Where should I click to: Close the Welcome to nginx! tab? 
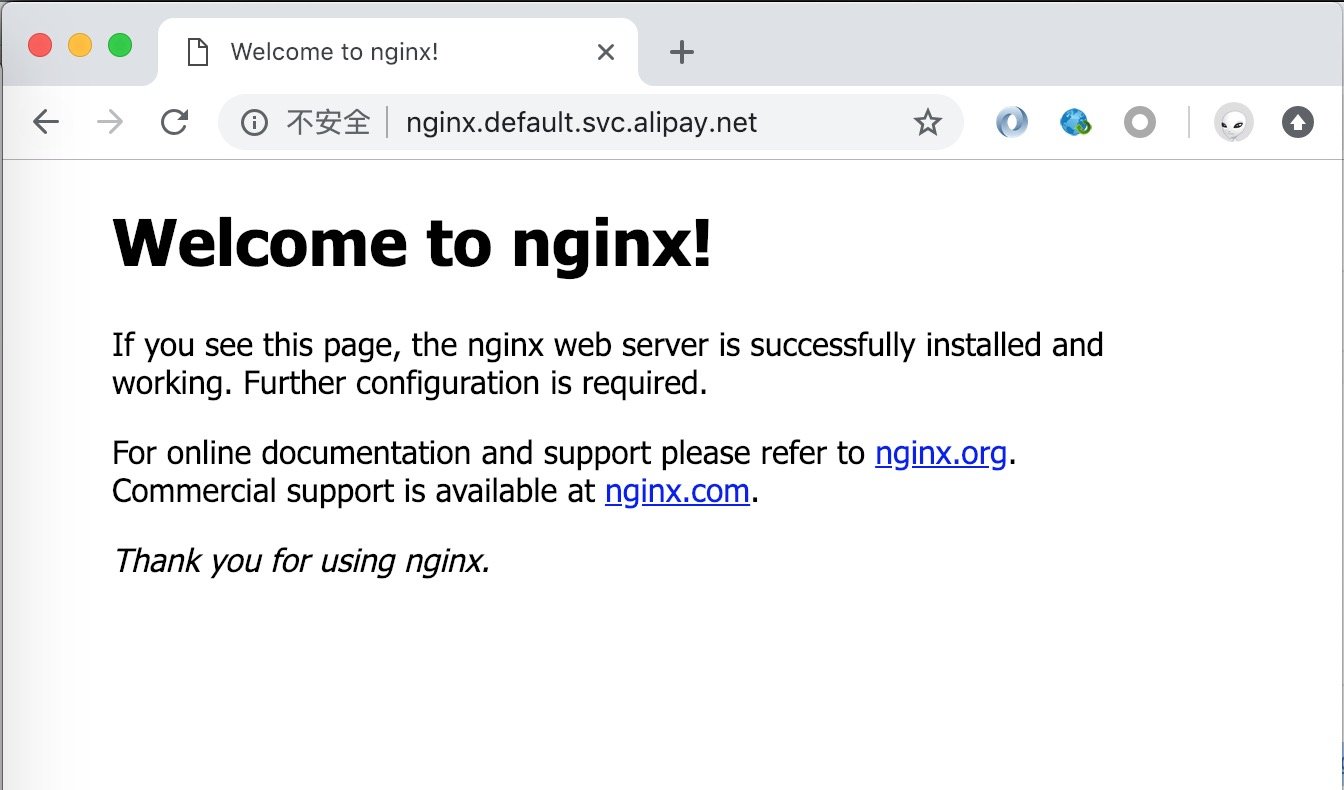coord(605,52)
